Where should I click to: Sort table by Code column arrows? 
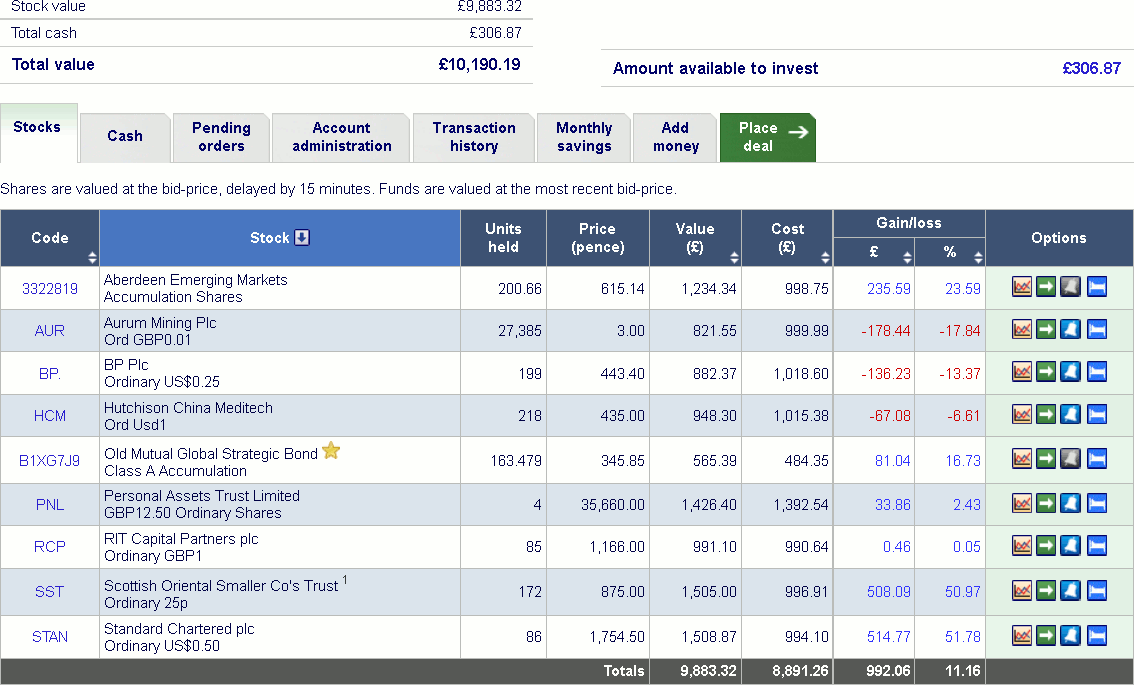coord(92,258)
